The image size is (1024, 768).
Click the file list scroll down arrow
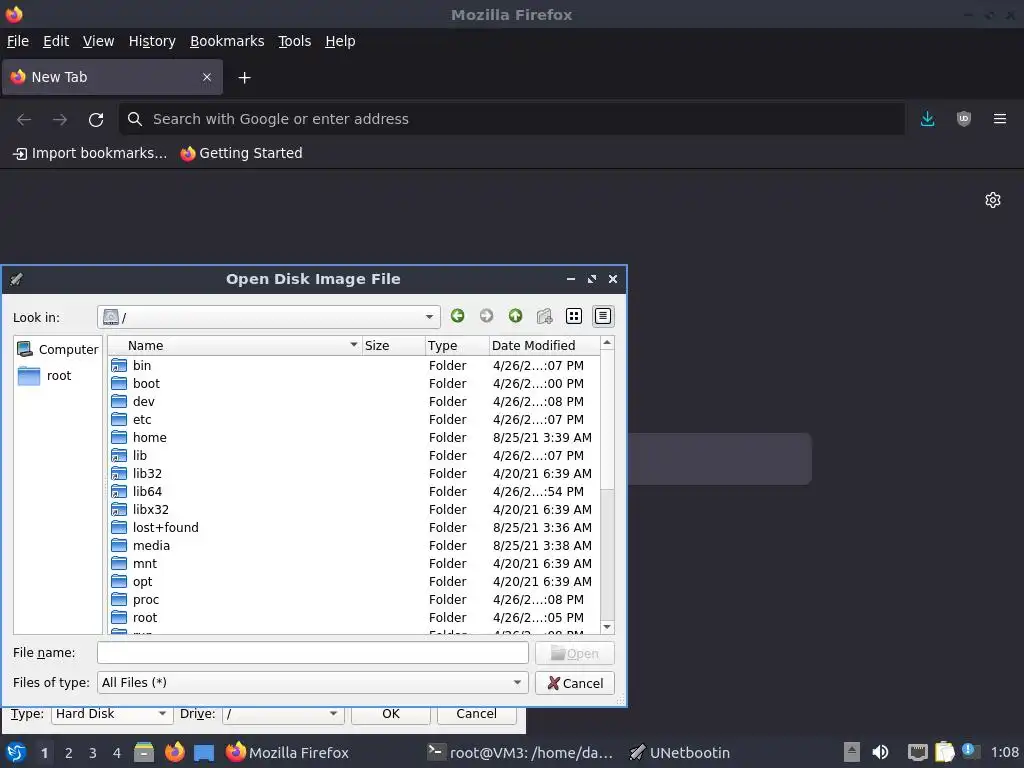[x=607, y=627]
